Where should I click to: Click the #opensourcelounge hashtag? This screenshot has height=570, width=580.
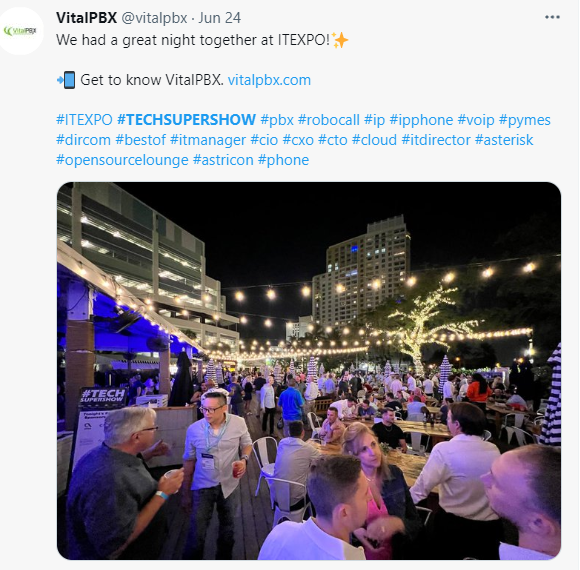pos(122,160)
